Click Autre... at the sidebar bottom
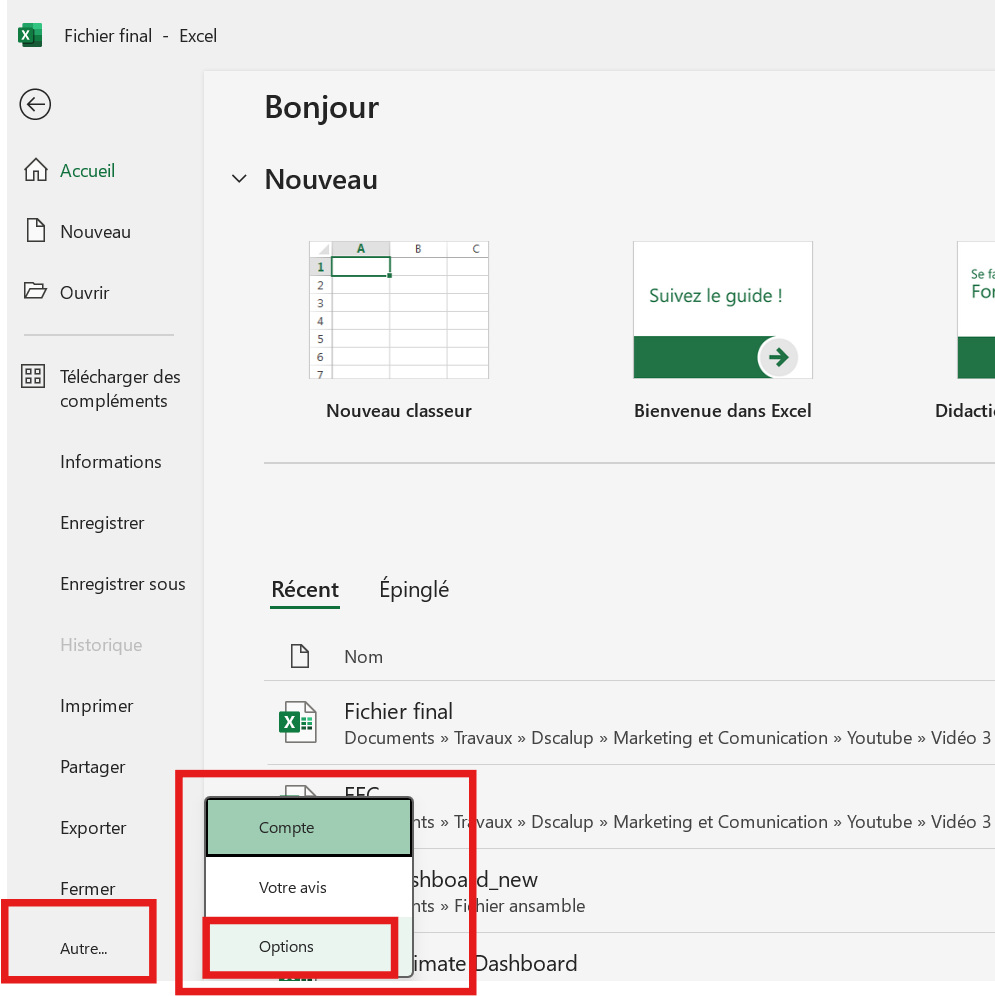 point(83,948)
